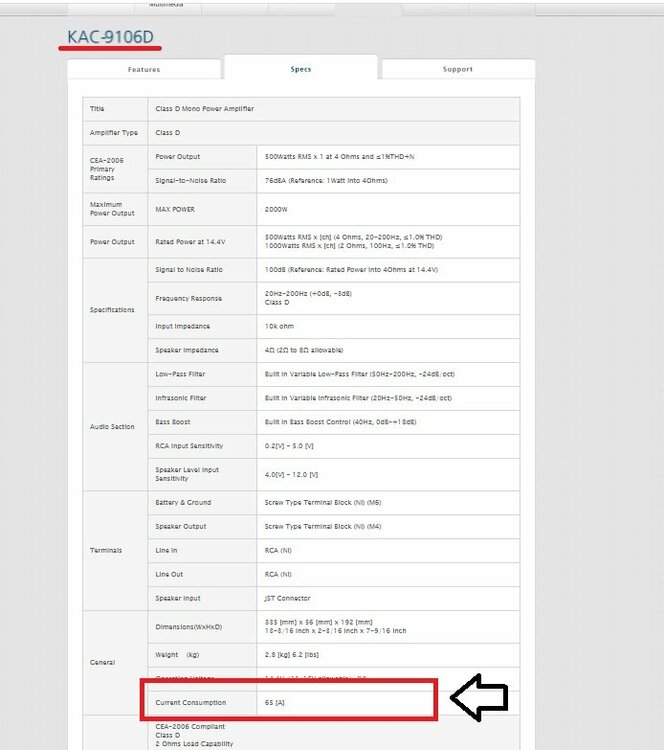Viewport: 664px width, 750px height.
Task: Click the 'CEA-2006 Compliant' line
Action: coord(190,726)
